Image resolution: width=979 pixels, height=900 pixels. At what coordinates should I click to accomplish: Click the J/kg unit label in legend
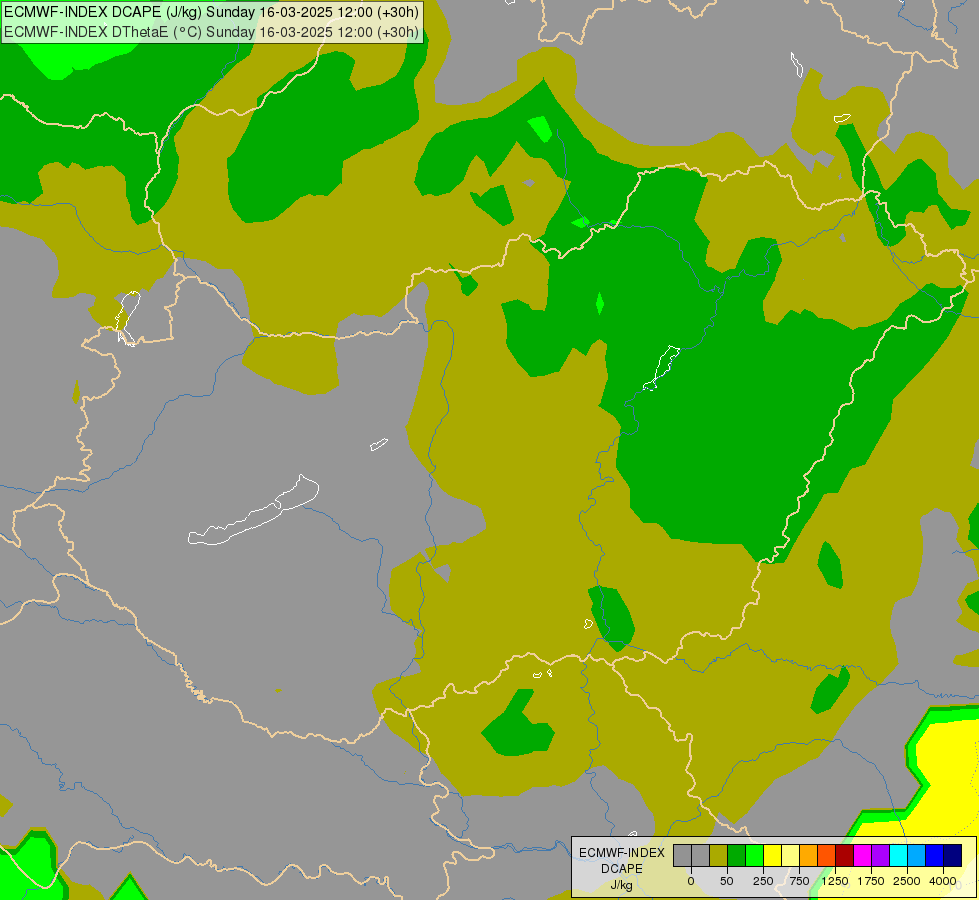point(622,886)
